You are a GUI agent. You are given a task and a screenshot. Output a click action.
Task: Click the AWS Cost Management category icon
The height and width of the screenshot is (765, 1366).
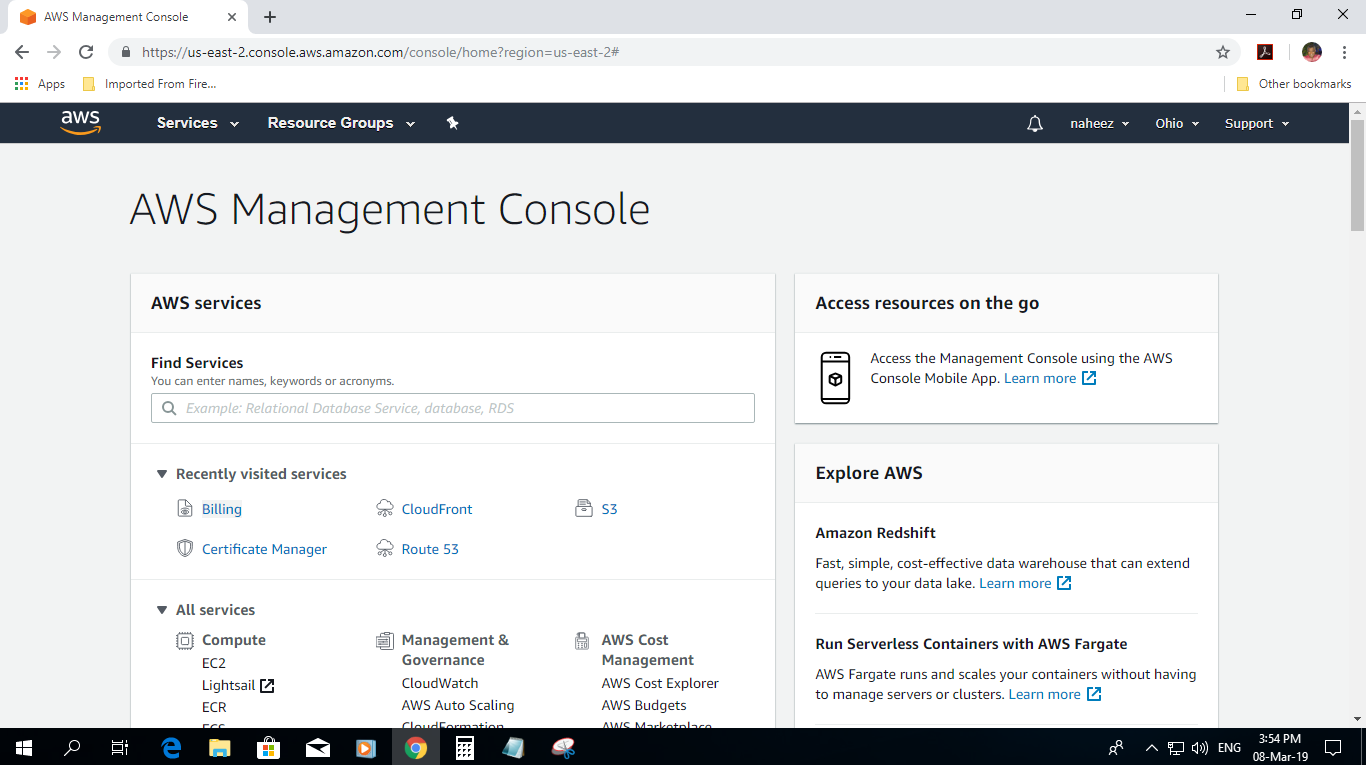[x=582, y=641]
